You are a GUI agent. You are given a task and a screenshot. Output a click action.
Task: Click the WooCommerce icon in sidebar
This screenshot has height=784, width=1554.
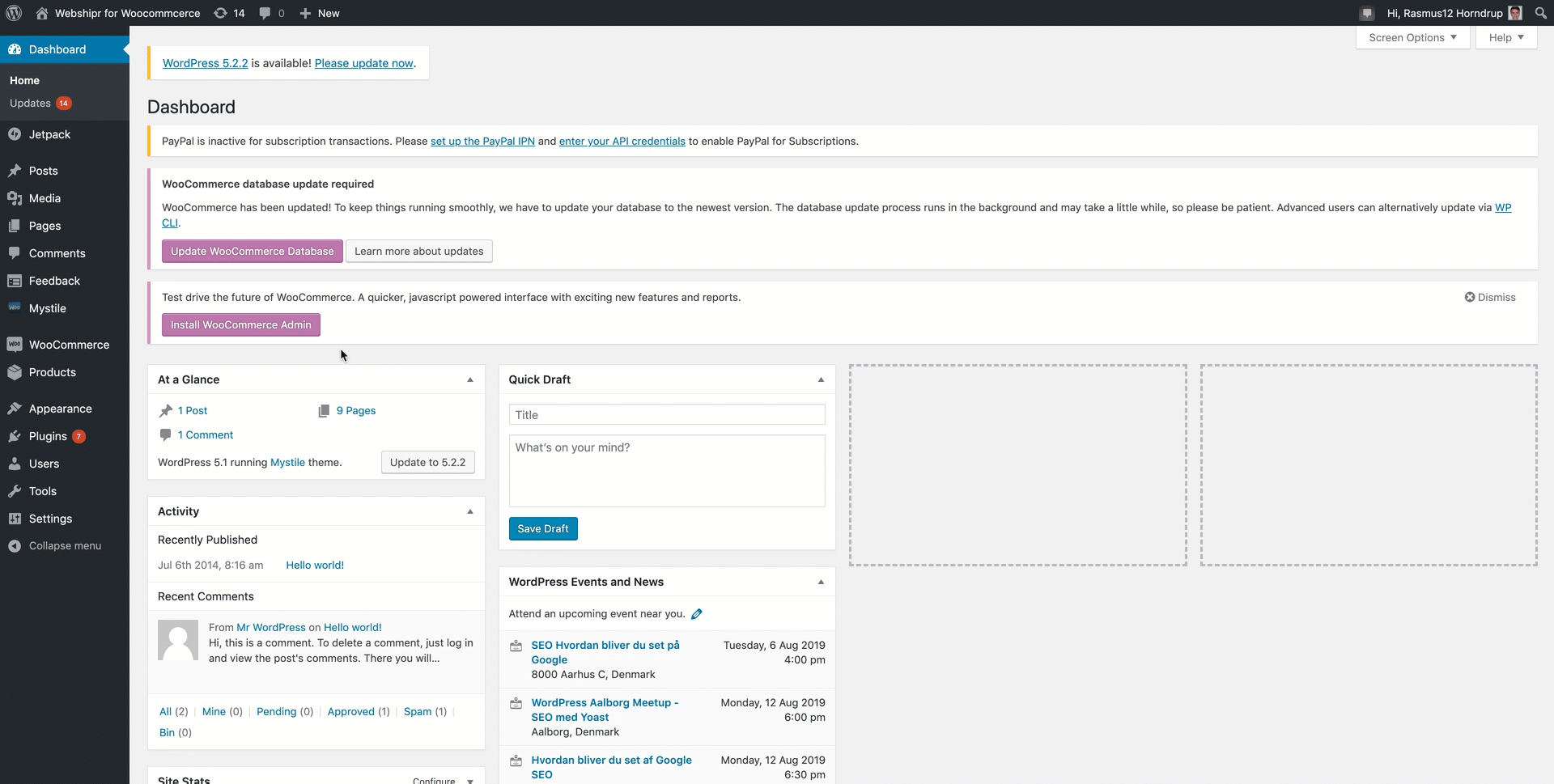click(15, 345)
